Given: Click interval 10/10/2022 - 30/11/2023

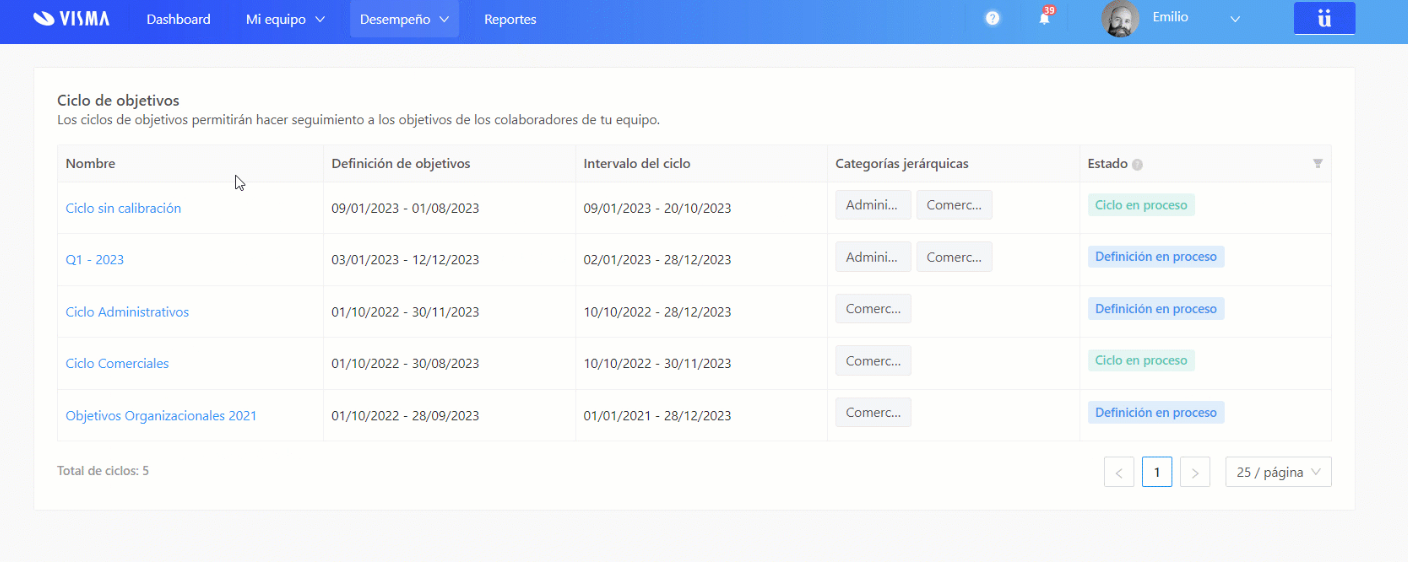Looking at the screenshot, I should pos(657,363).
